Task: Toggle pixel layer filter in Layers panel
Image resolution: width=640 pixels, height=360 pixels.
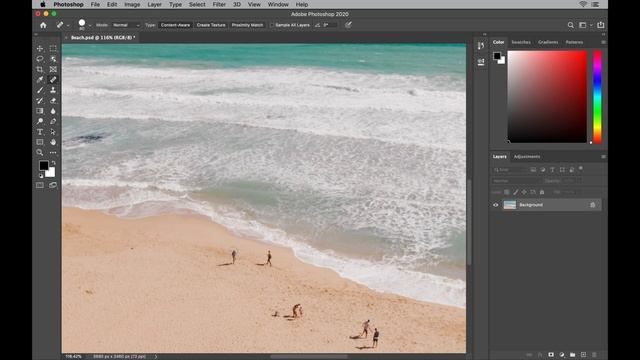Action: pyautogui.click(x=533, y=169)
